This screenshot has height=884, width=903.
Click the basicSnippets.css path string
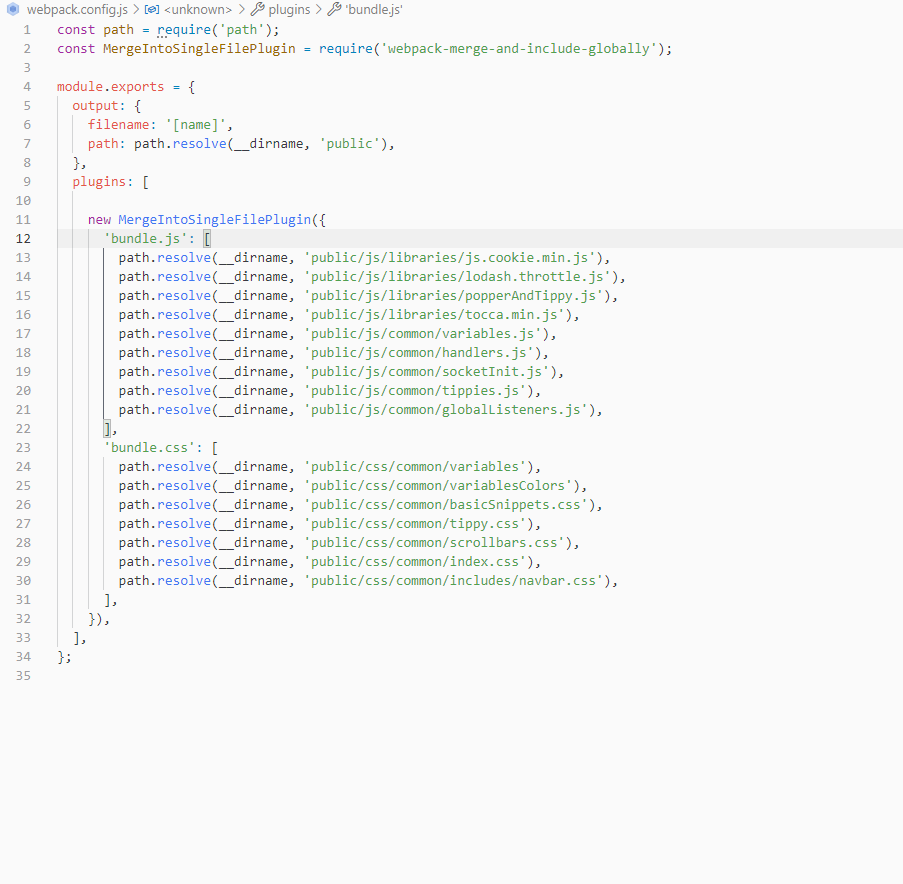coord(446,505)
